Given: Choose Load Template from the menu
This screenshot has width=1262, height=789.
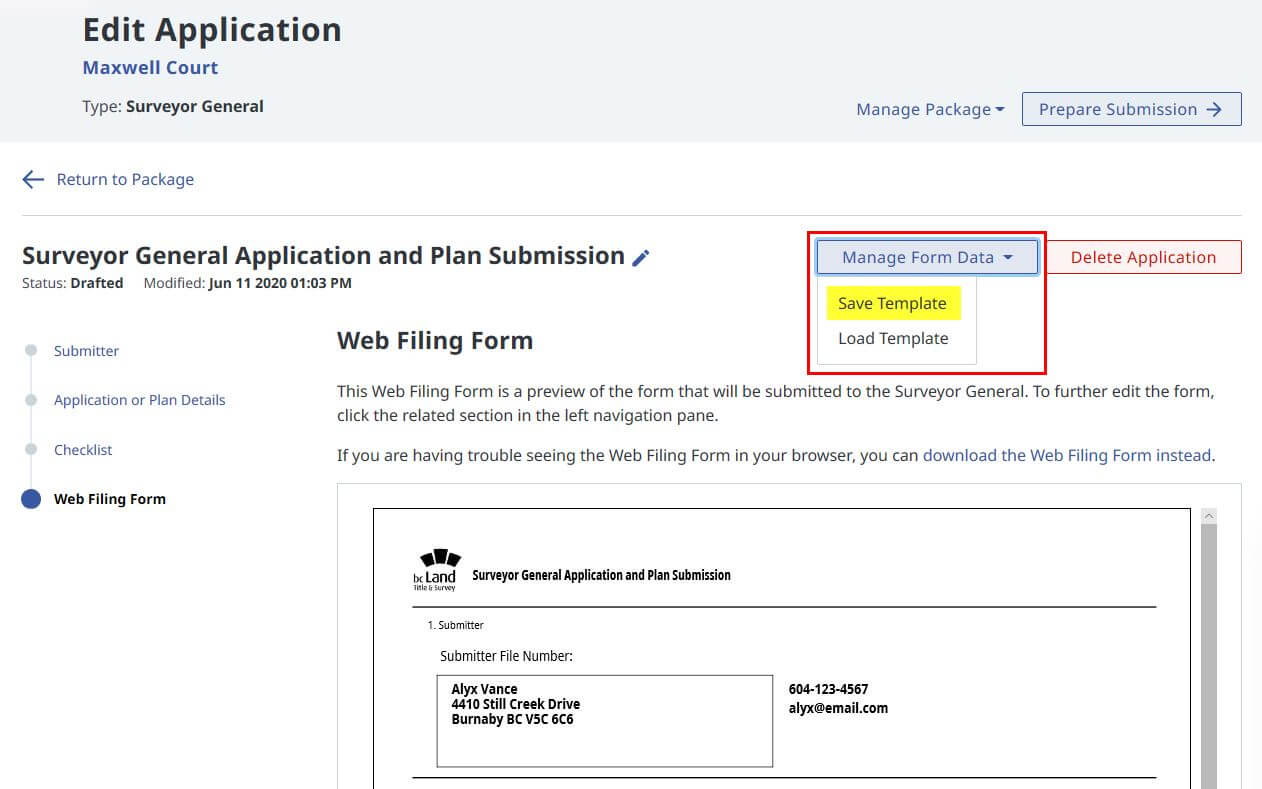Looking at the screenshot, I should tap(893, 339).
